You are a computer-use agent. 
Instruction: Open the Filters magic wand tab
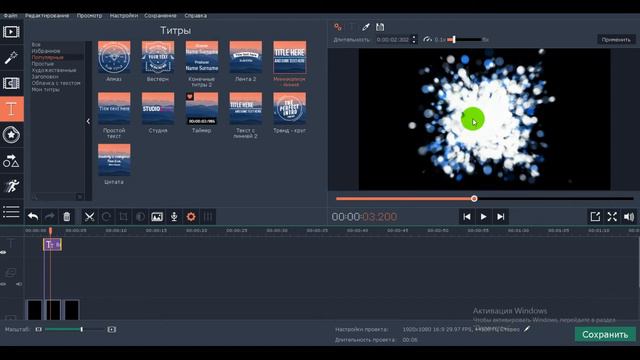[x=11, y=58]
